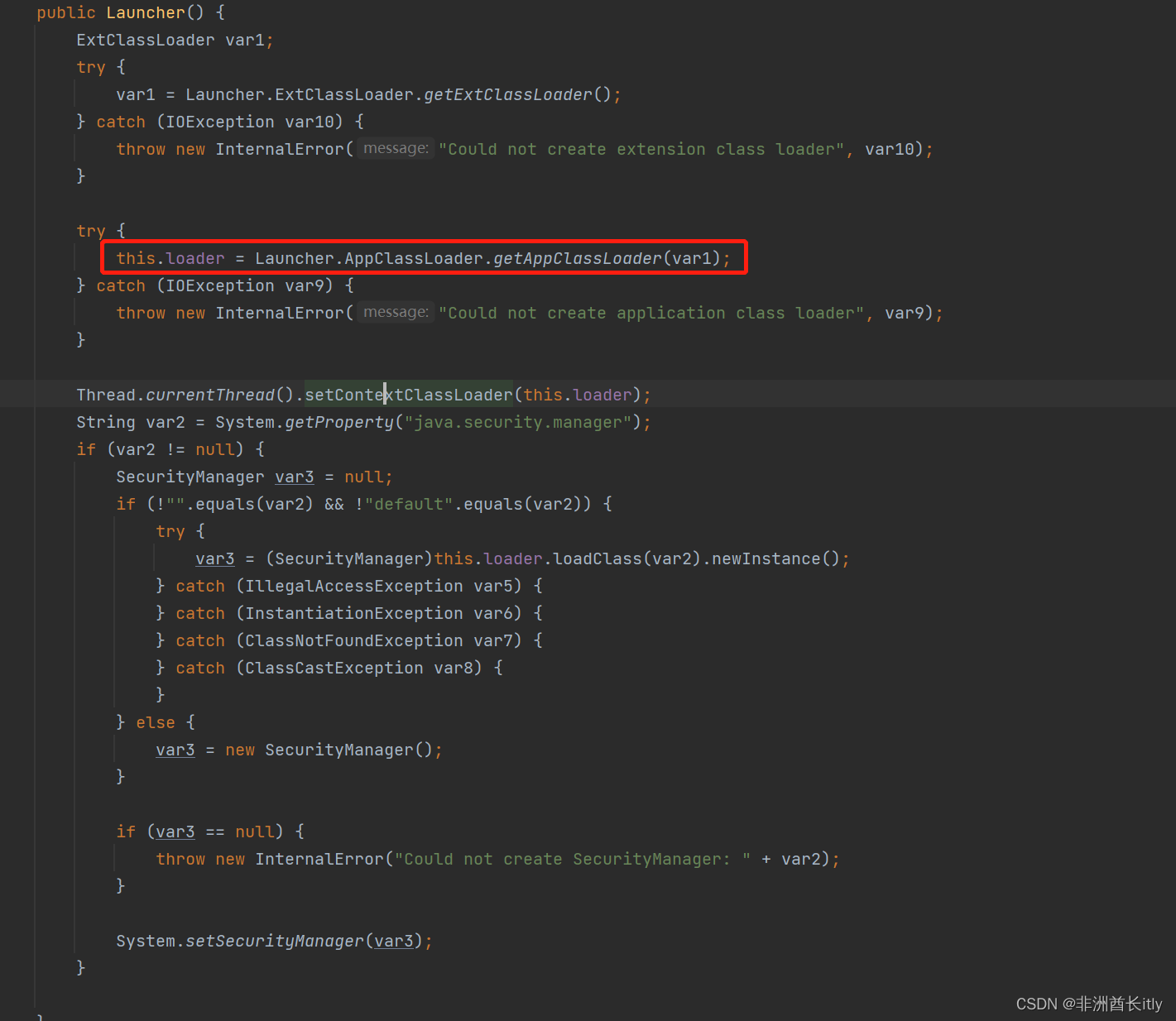Click the 'else' keyword
The height and width of the screenshot is (1021, 1176).
pyautogui.click(x=156, y=722)
